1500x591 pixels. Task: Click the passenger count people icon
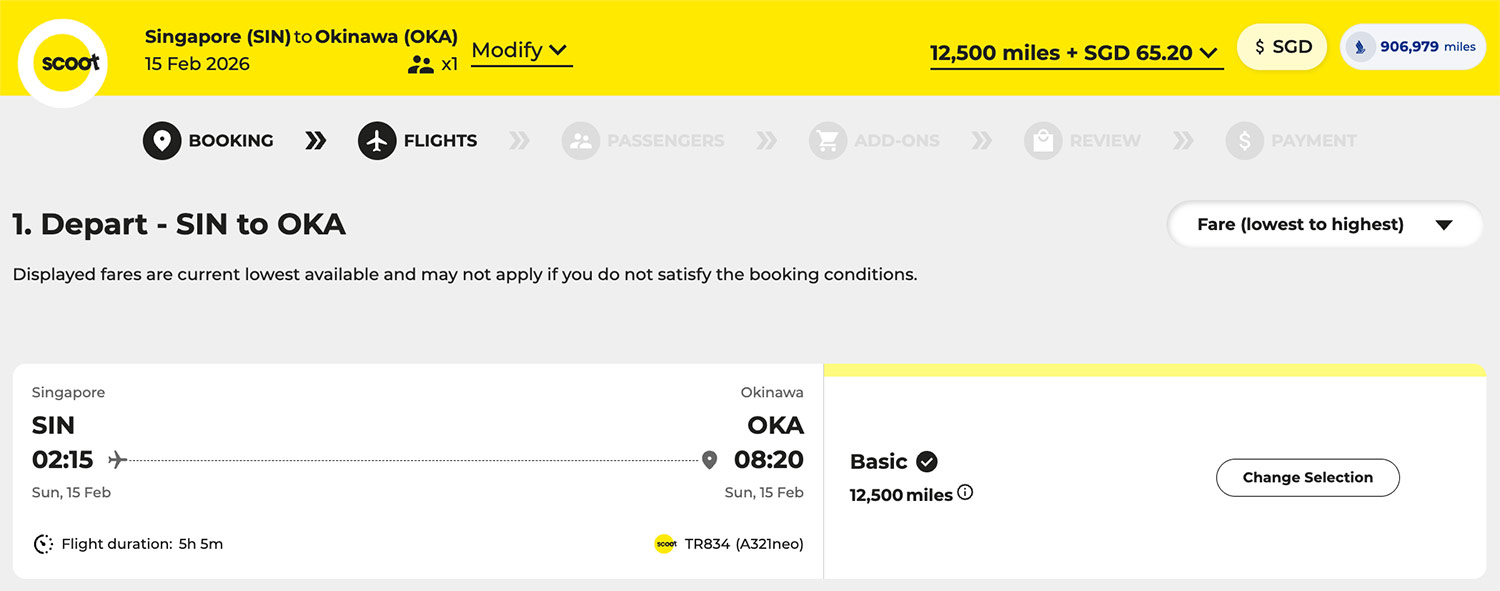420,65
